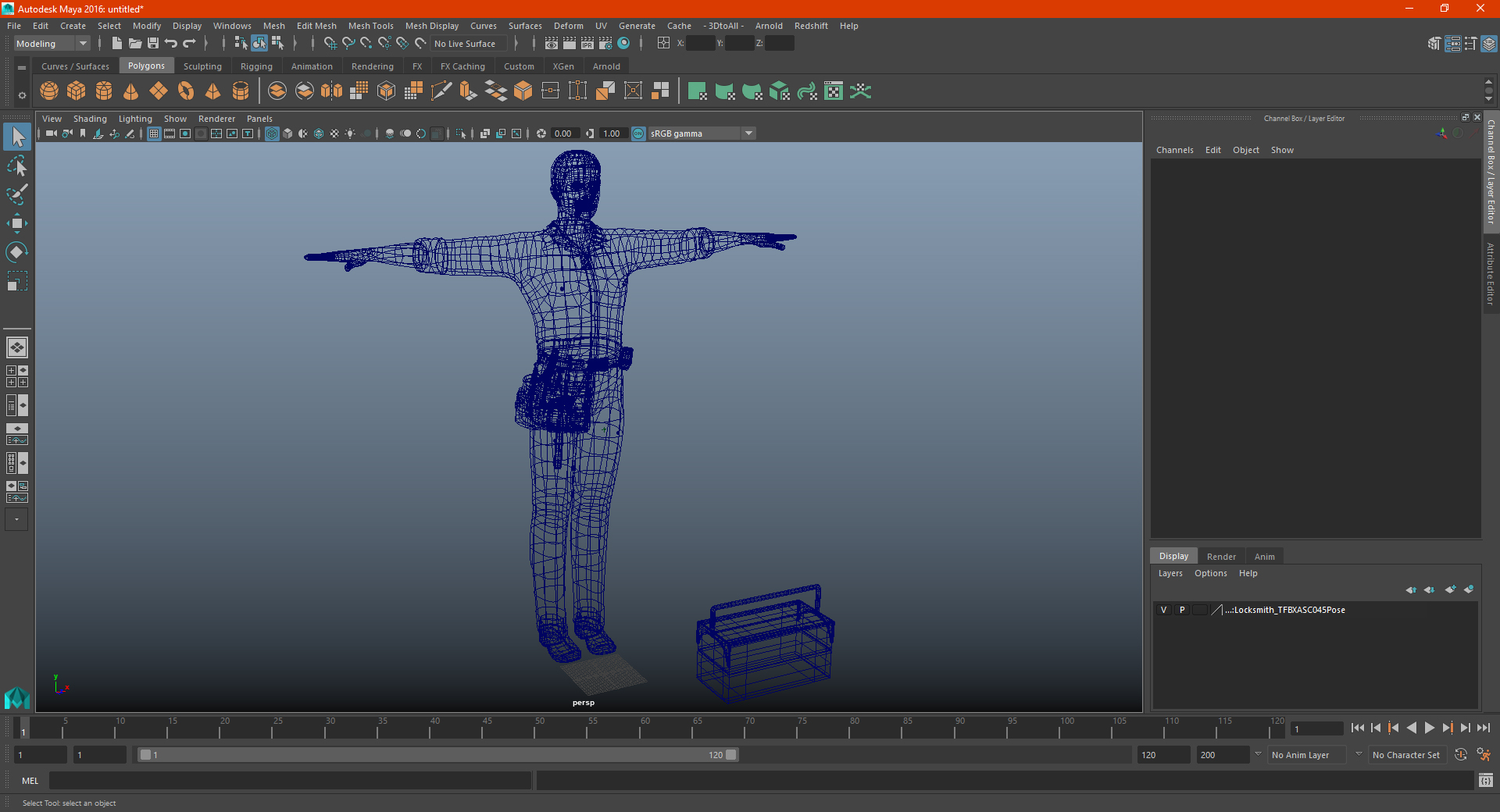Click the Mirror Geometry shelf icon
This screenshot has height=812, width=1500.
coord(332,91)
